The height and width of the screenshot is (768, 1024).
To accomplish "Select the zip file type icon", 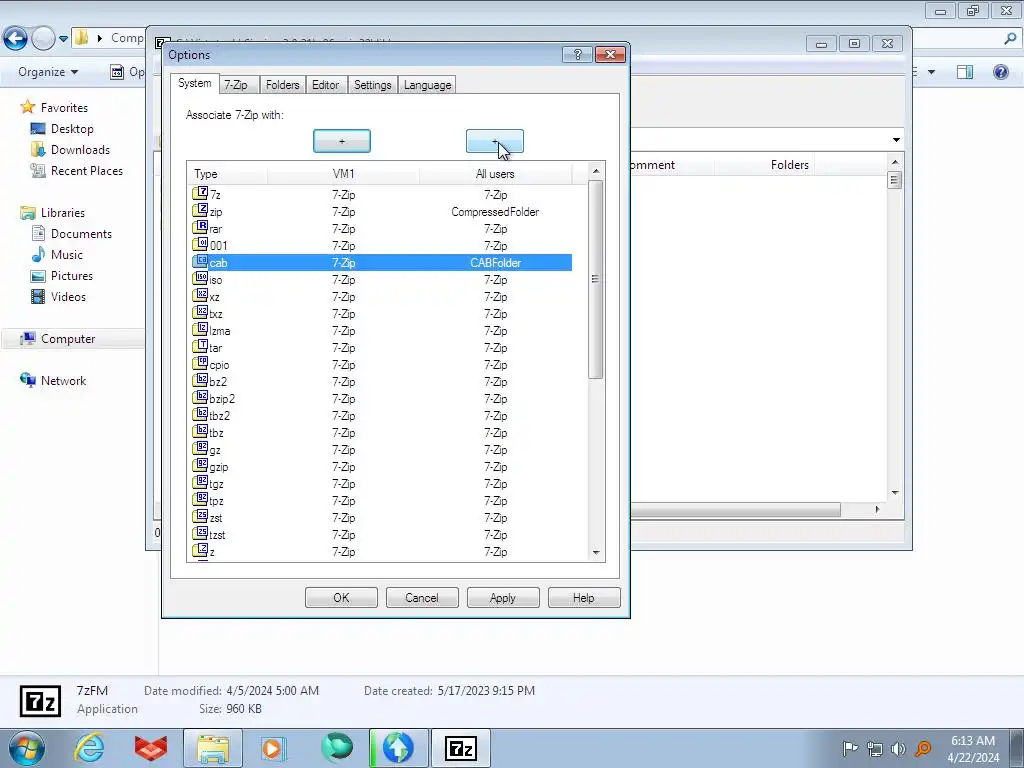I will coord(200,211).
